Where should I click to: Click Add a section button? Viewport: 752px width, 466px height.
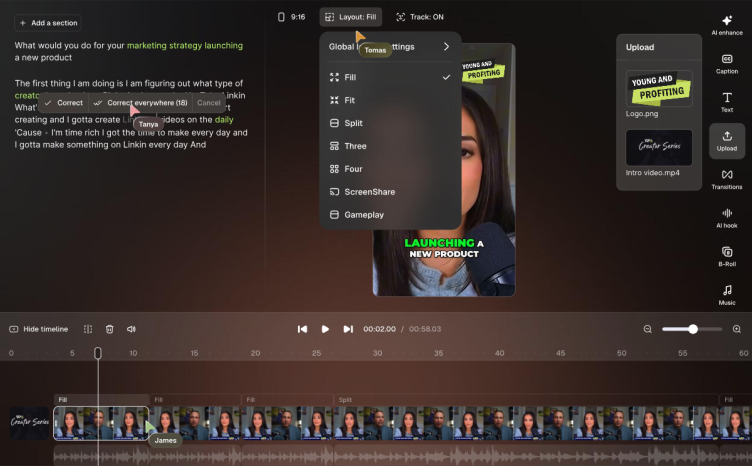click(x=46, y=22)
